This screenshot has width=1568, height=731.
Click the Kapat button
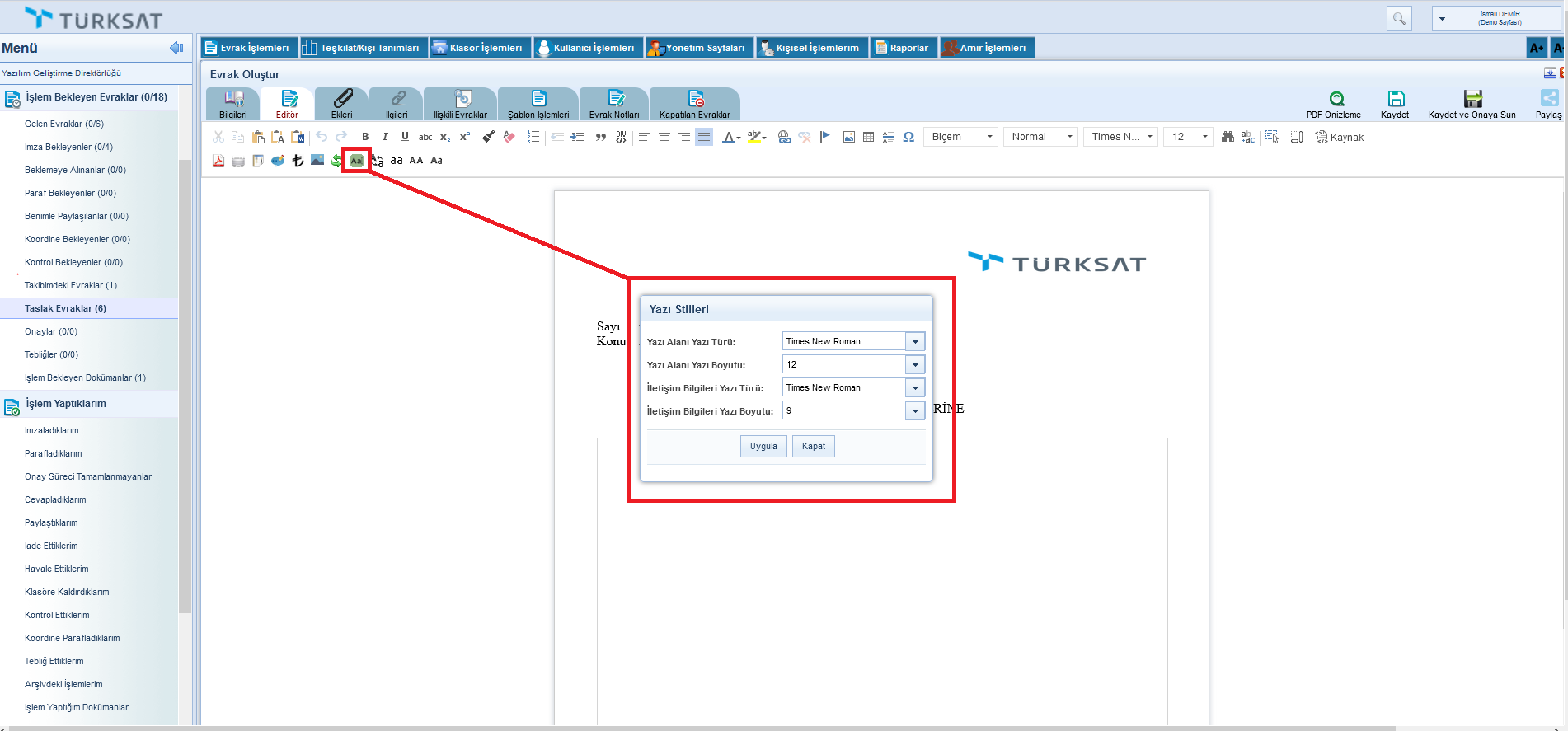coord(814,446)
